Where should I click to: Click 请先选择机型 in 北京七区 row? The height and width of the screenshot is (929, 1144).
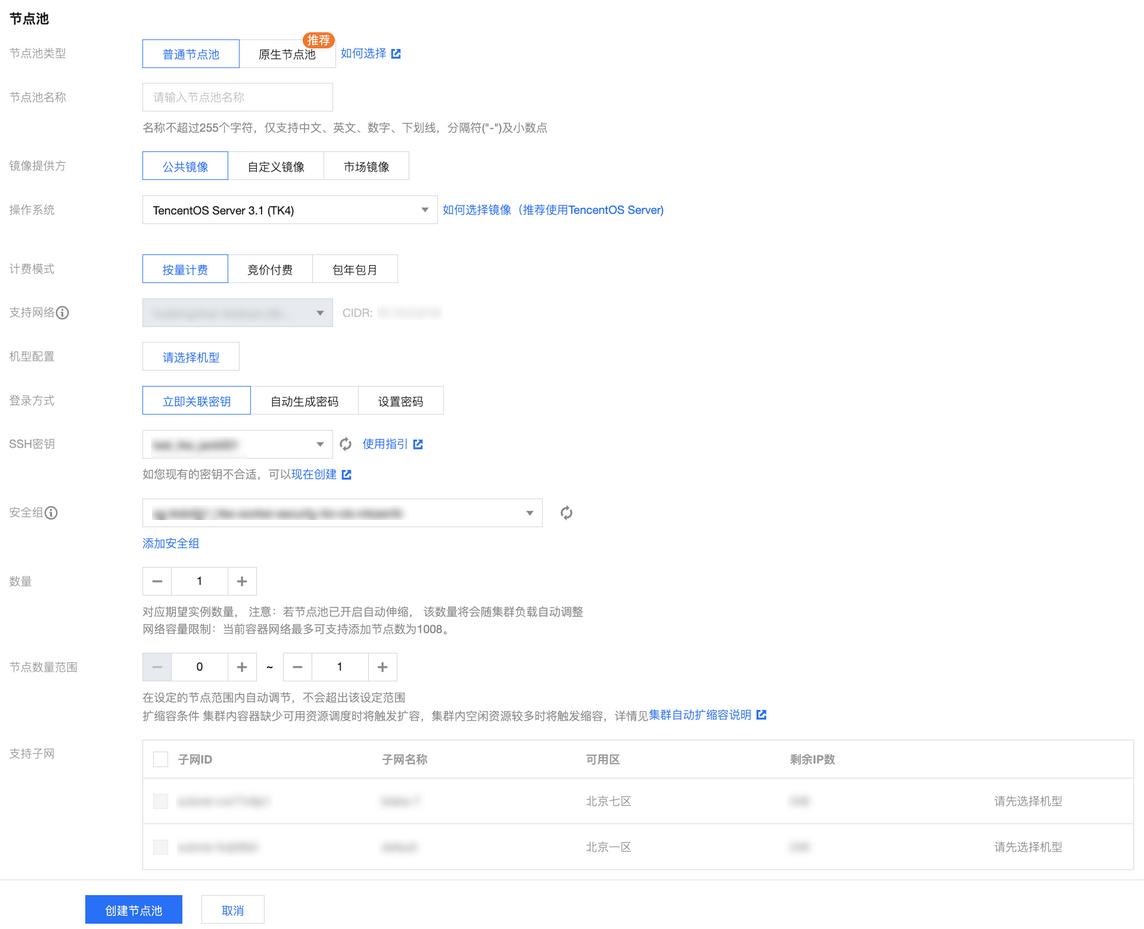click(x=1028, y=801)
